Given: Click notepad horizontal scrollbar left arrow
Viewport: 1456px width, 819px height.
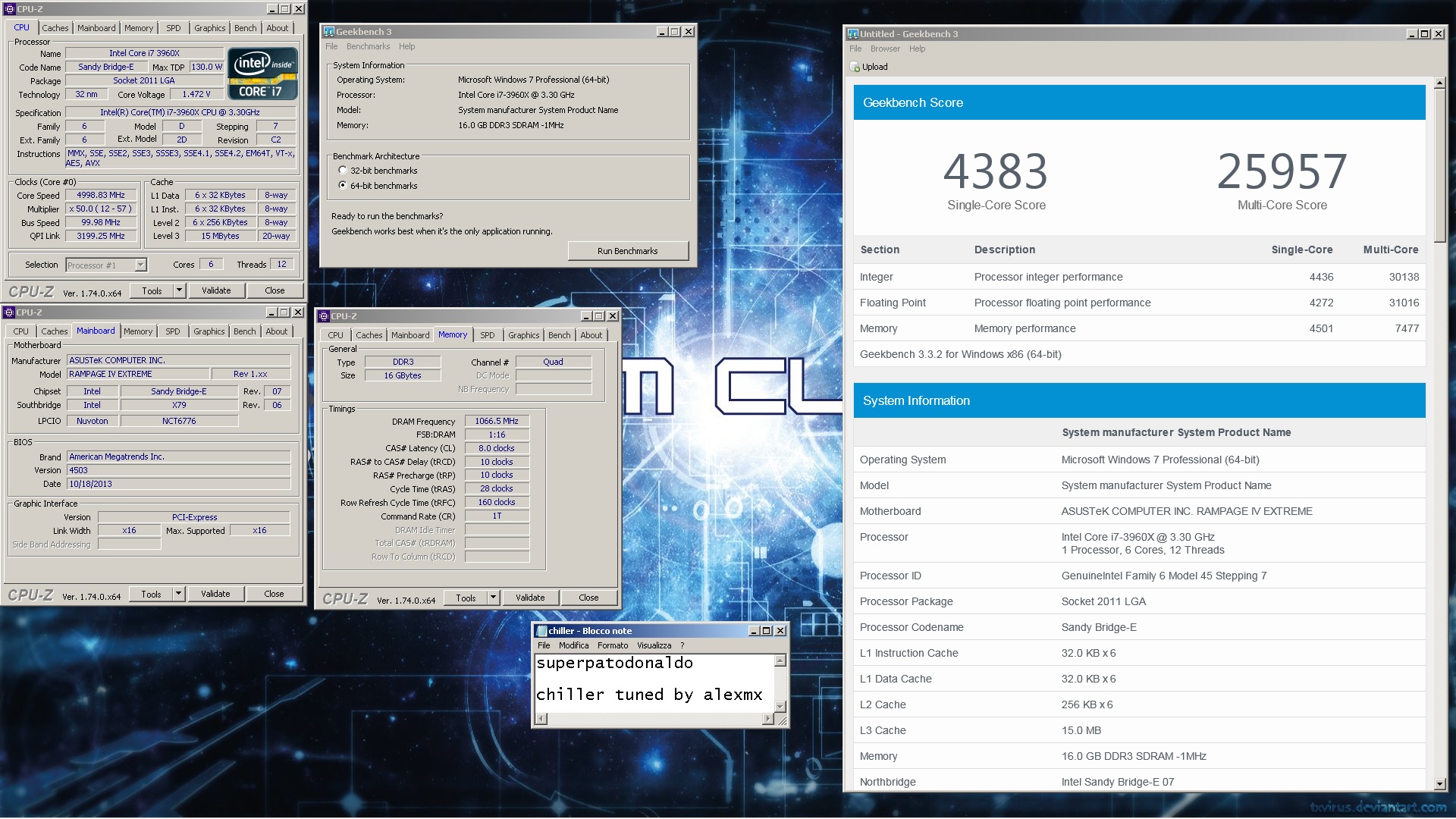Looking at the screenshot, I should pos(541,718).
